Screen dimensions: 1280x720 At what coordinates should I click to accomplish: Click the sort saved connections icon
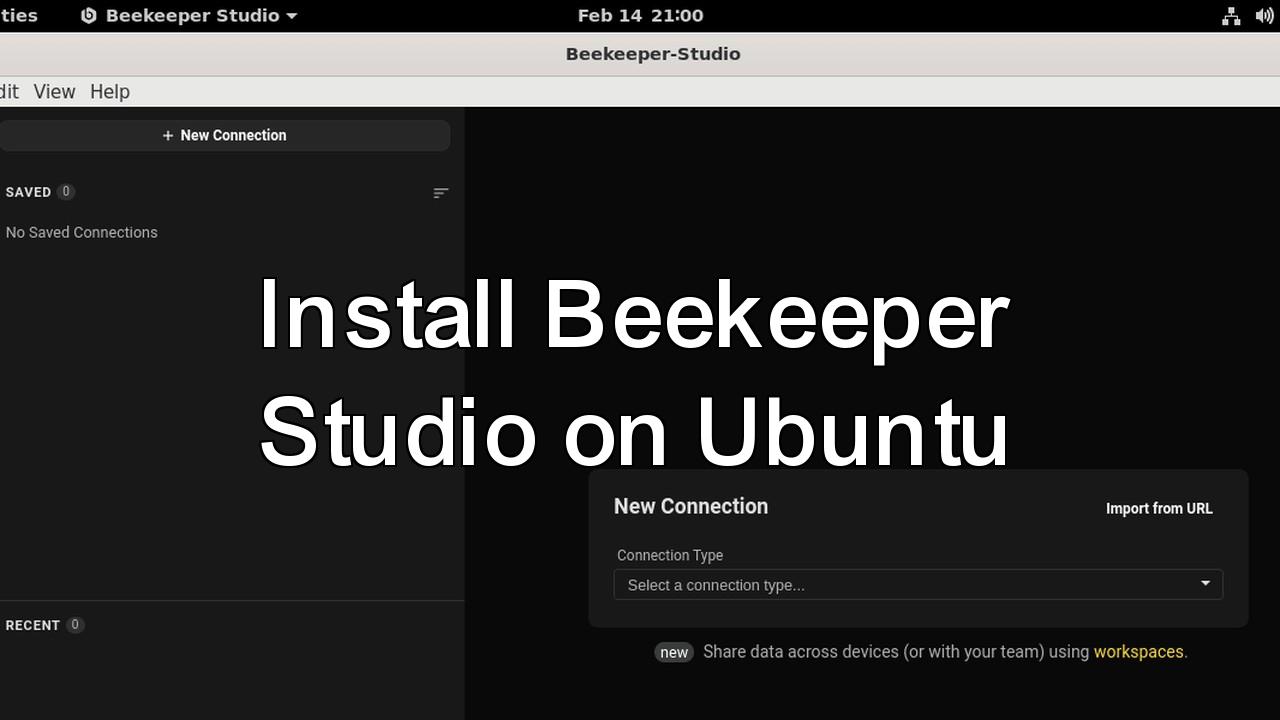440,193
